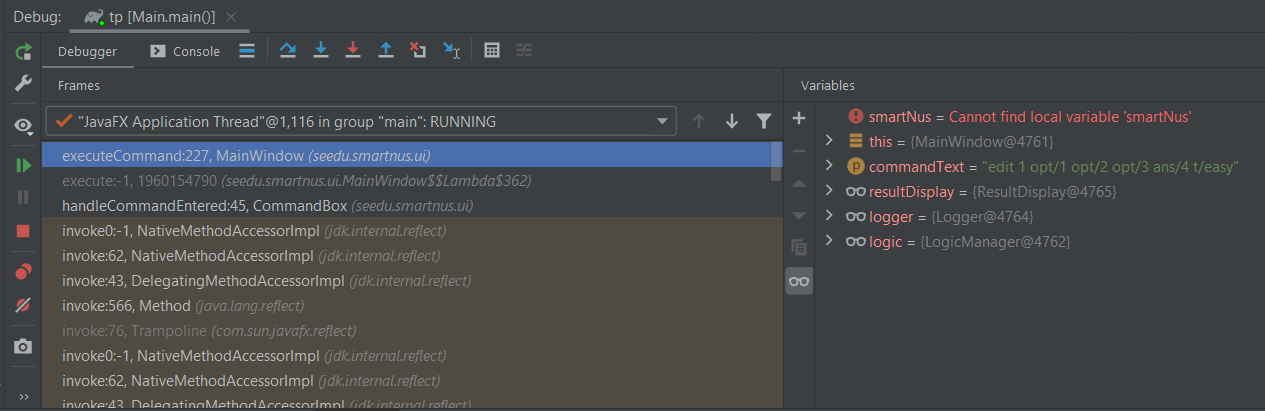Click the Force Step Into icon

click(x=353, y=51)
